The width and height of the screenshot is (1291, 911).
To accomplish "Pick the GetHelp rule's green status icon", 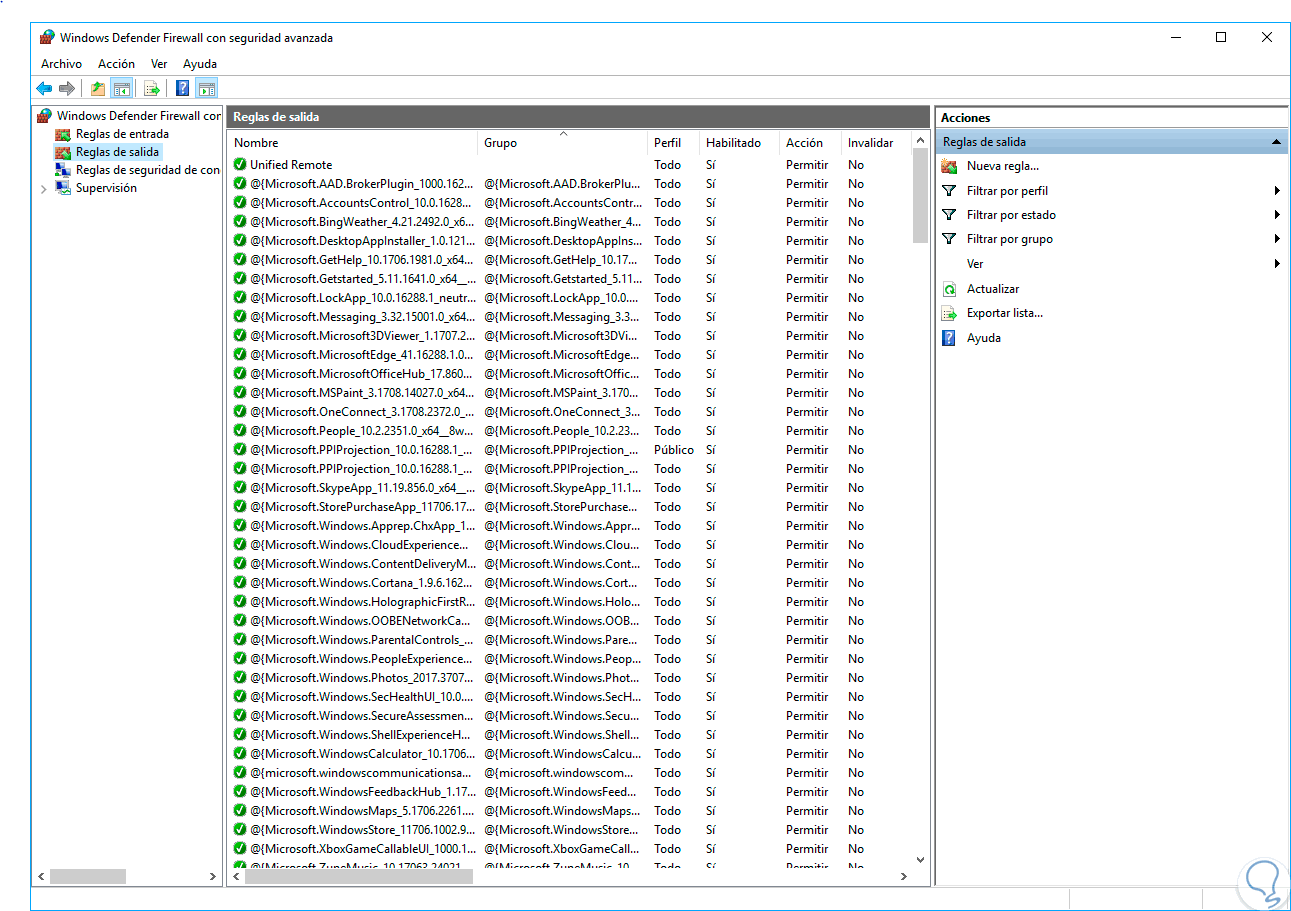I will click(x=240, y=259).
